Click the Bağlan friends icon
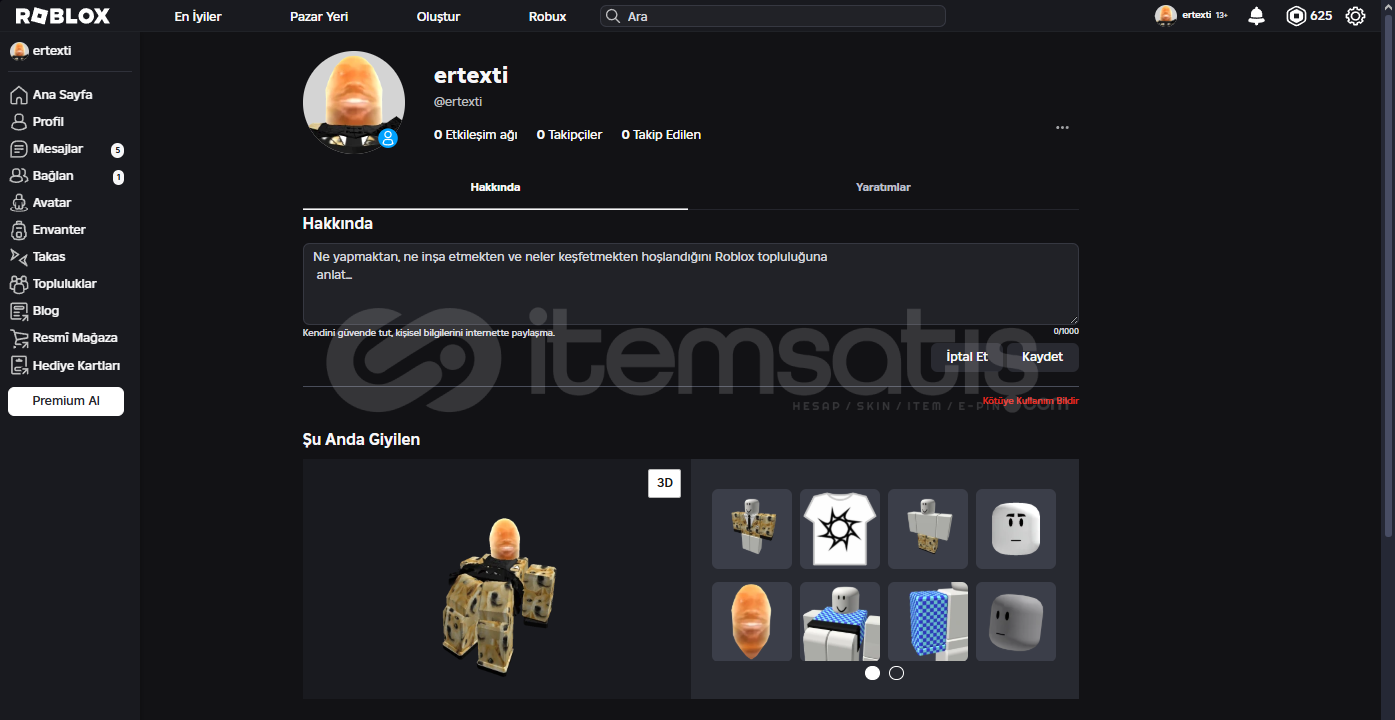This screenshot has width=1395, height=720. click(18, 176)
